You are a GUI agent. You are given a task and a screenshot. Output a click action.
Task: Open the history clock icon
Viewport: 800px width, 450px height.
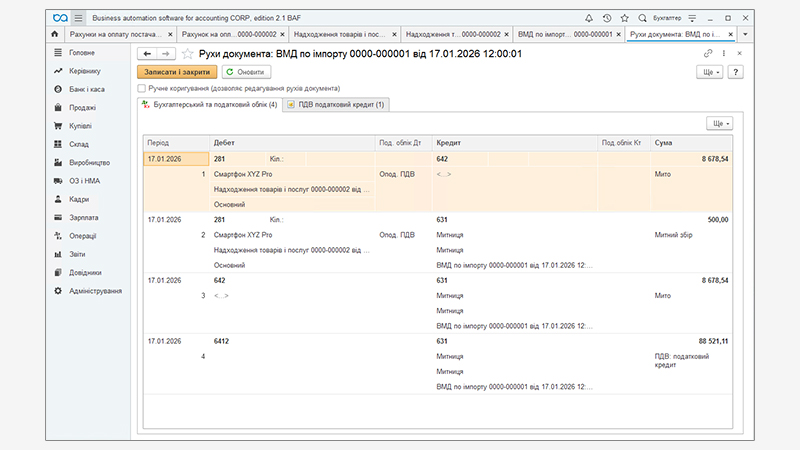coord(606,18)
